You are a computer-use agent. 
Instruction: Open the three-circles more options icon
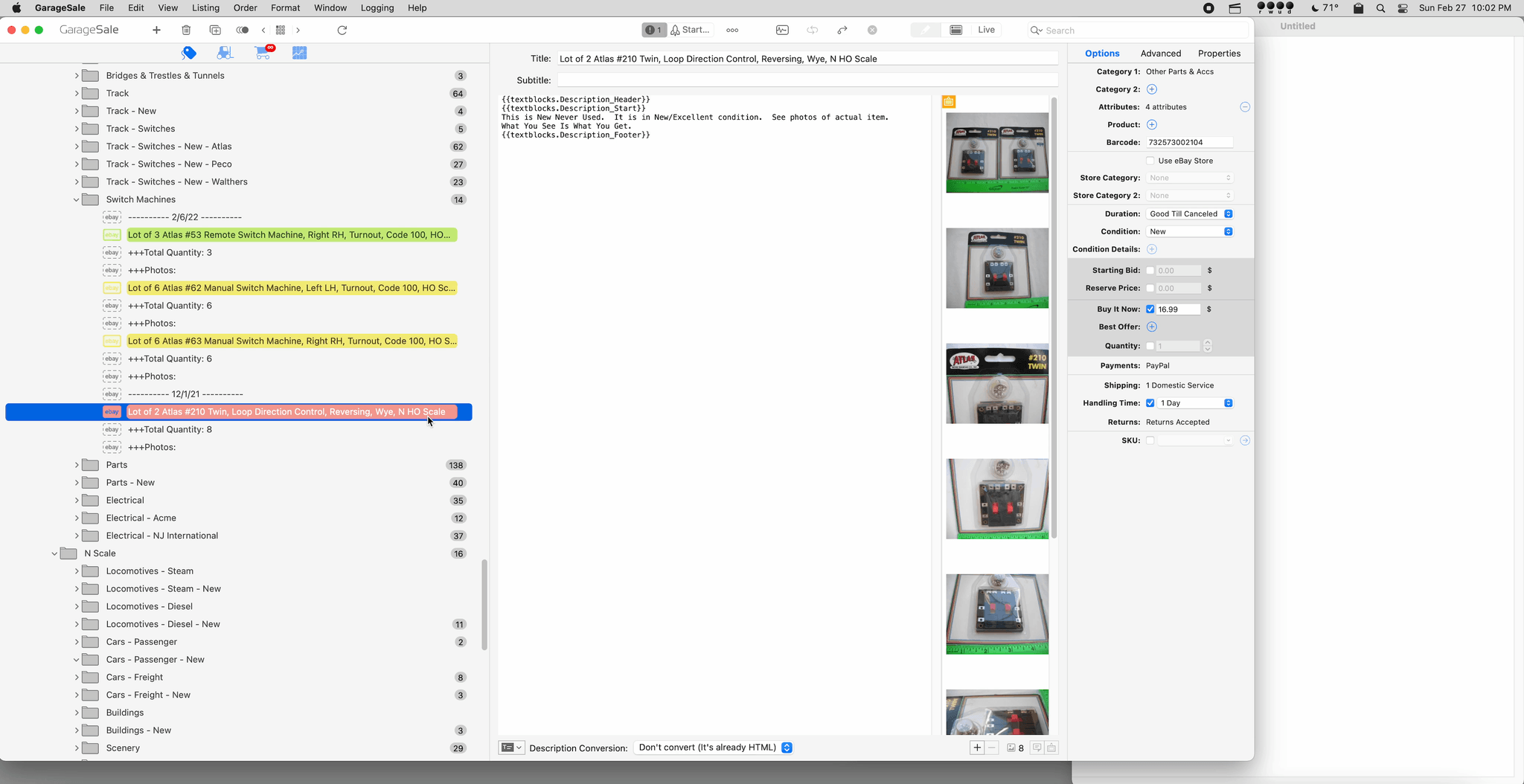point(732,30)
